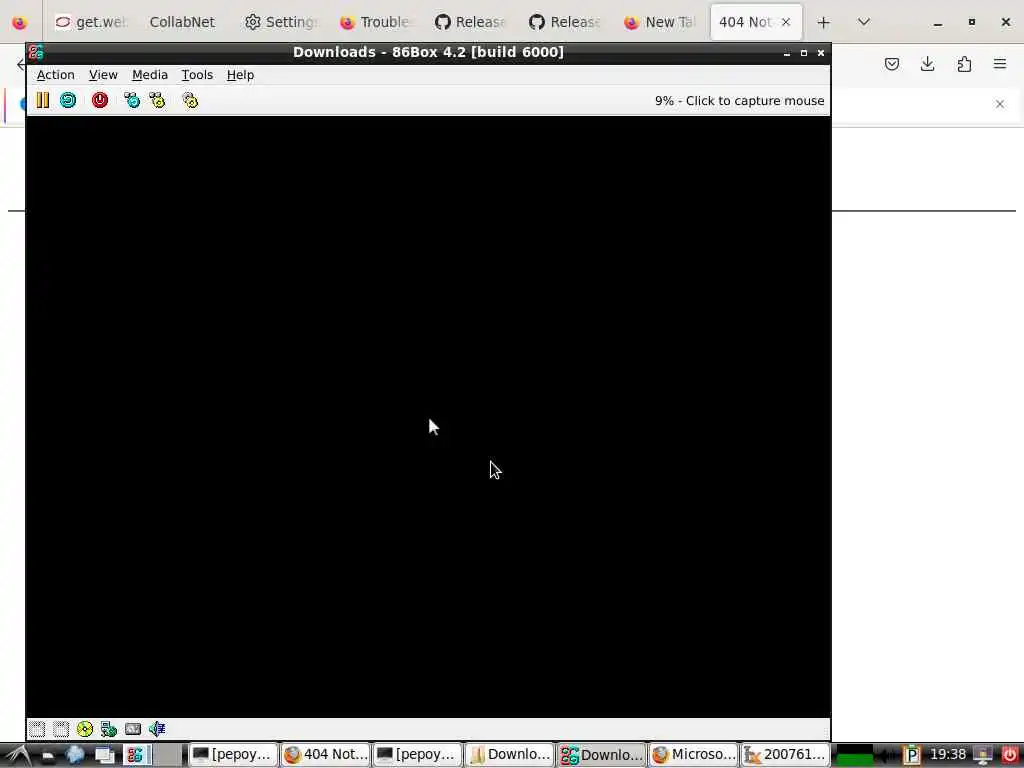Switch to the Settings Firefox tab
1024x768 pixels.
(280, 22)
